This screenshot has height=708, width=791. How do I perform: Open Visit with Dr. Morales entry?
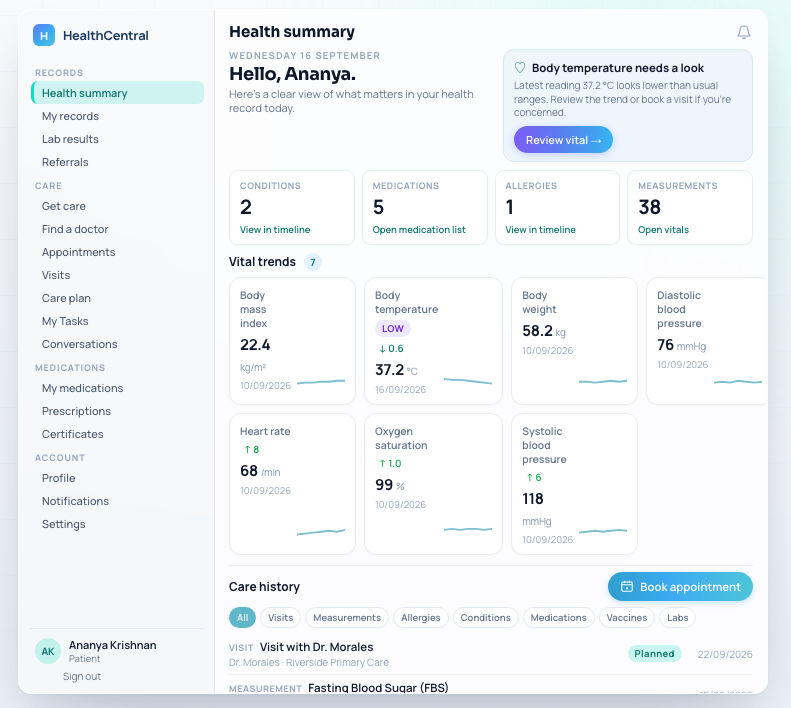490,654
